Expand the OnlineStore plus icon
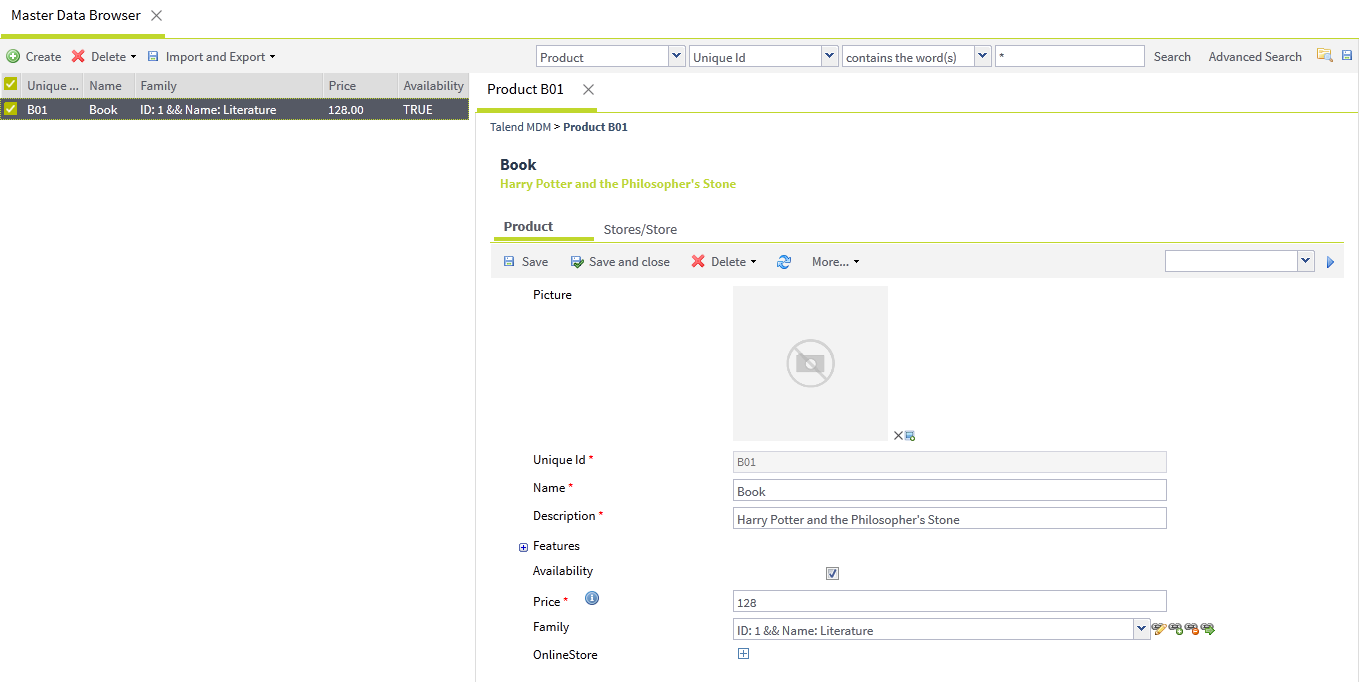Image resolution: width=1362 pixels, height=682 pixels. (743, 654)
